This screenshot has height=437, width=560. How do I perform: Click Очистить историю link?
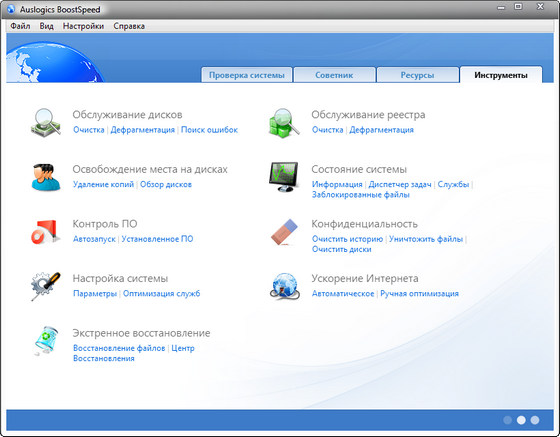[x=348, y=239]
